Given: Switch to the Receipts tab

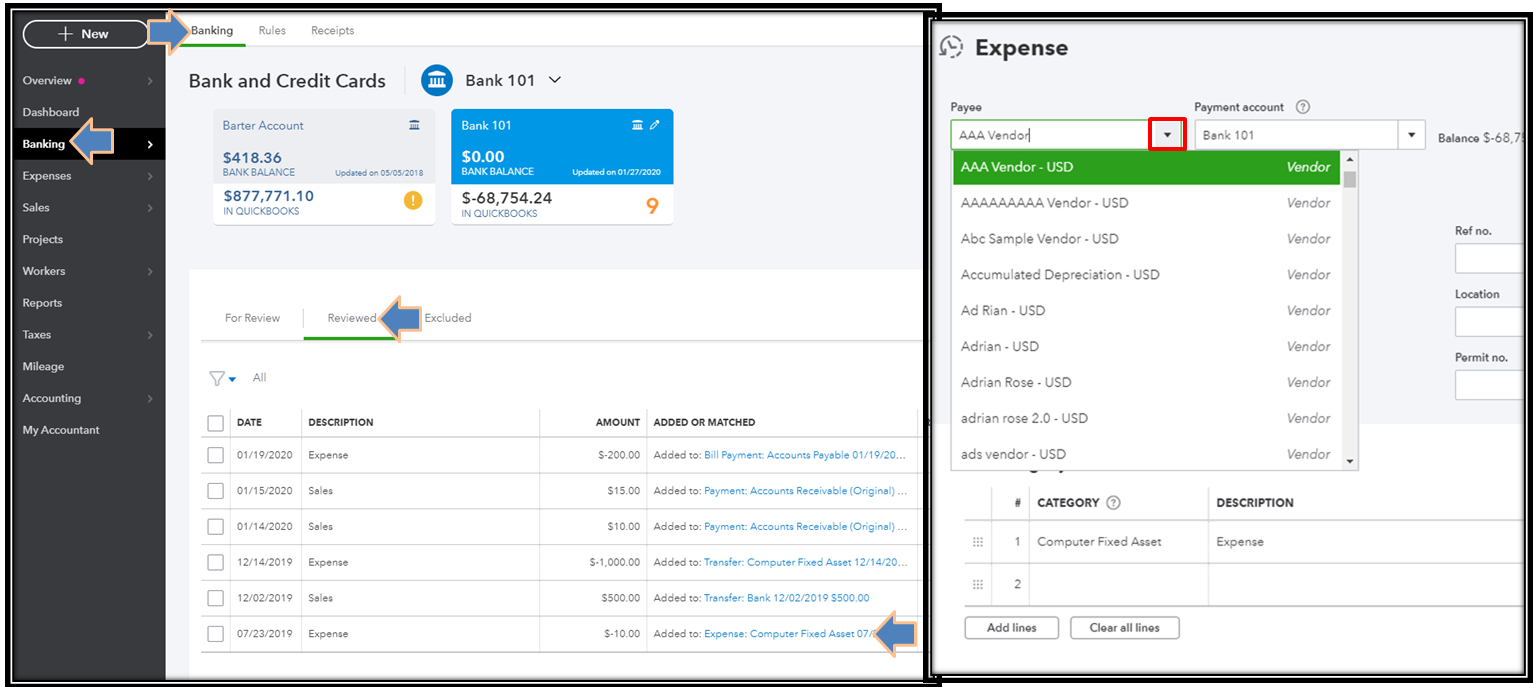Looking at the screenshot, I should 332,31.
